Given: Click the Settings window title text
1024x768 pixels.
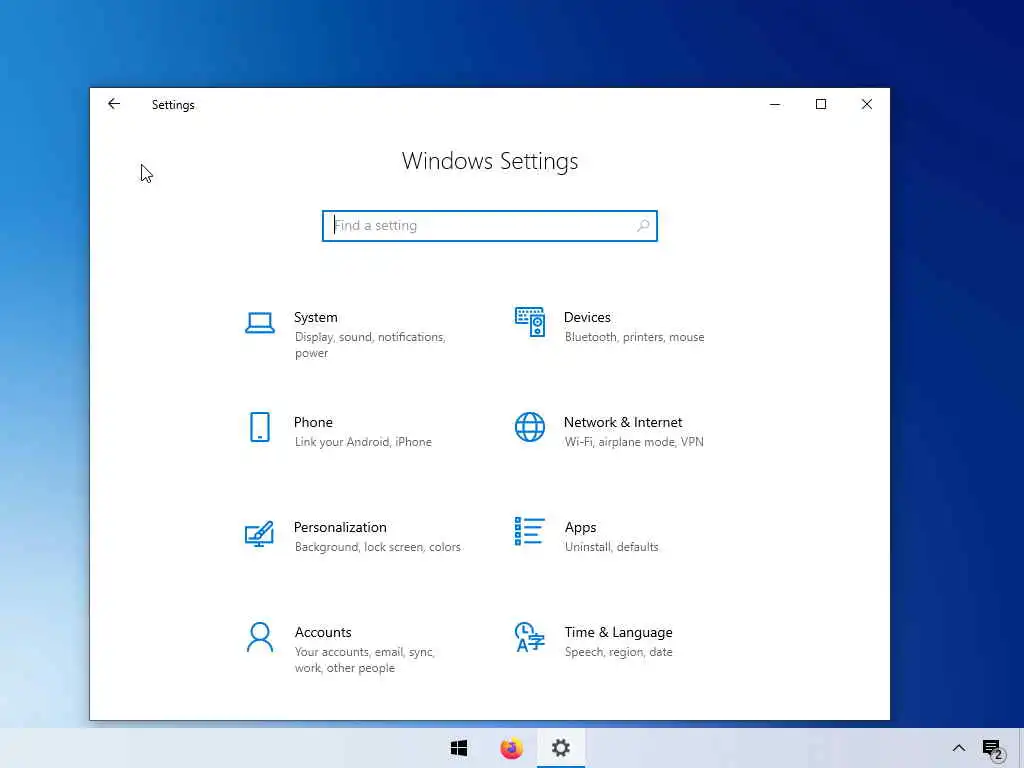Looking at the screenshot, I should [x=173, y=105].
